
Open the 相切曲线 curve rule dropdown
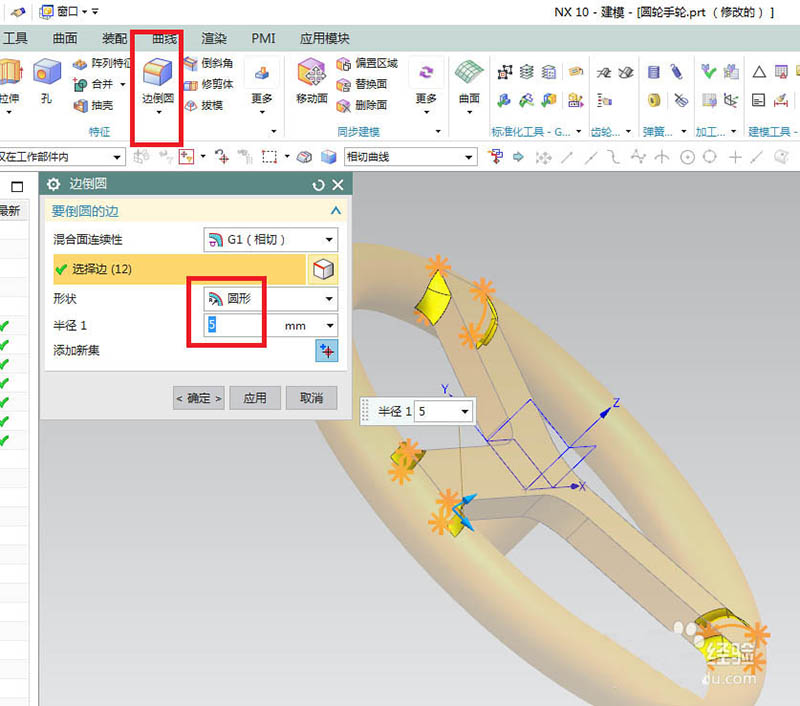pos(468,157)
